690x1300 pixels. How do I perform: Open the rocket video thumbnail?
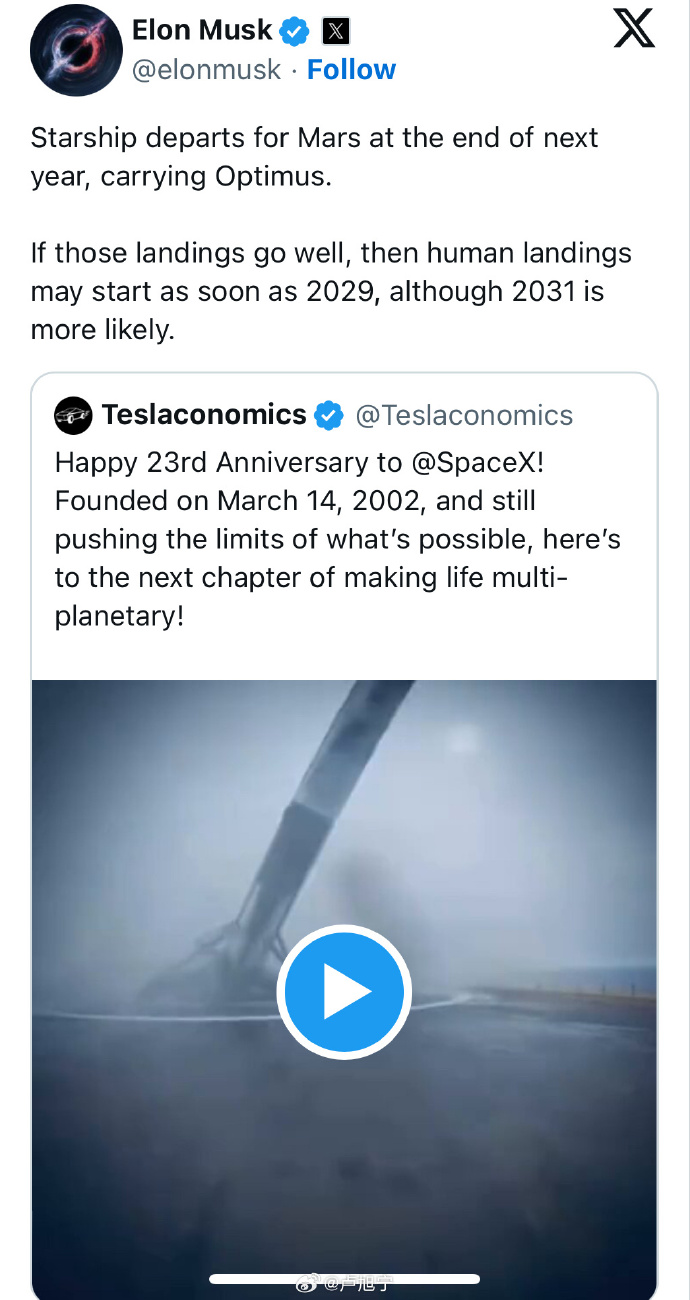(x=344, y=990)
